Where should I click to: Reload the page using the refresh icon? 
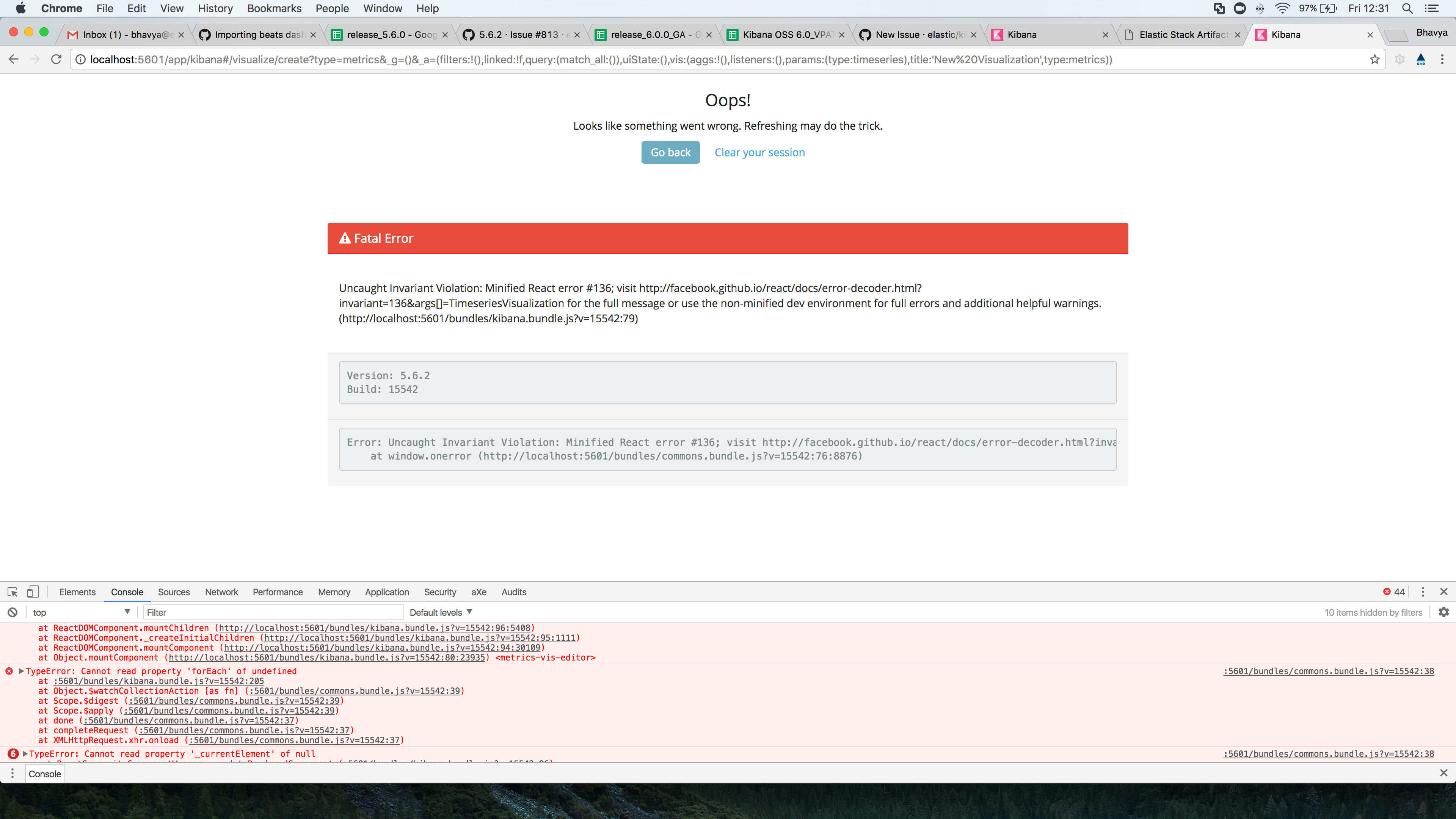(56, 60)
